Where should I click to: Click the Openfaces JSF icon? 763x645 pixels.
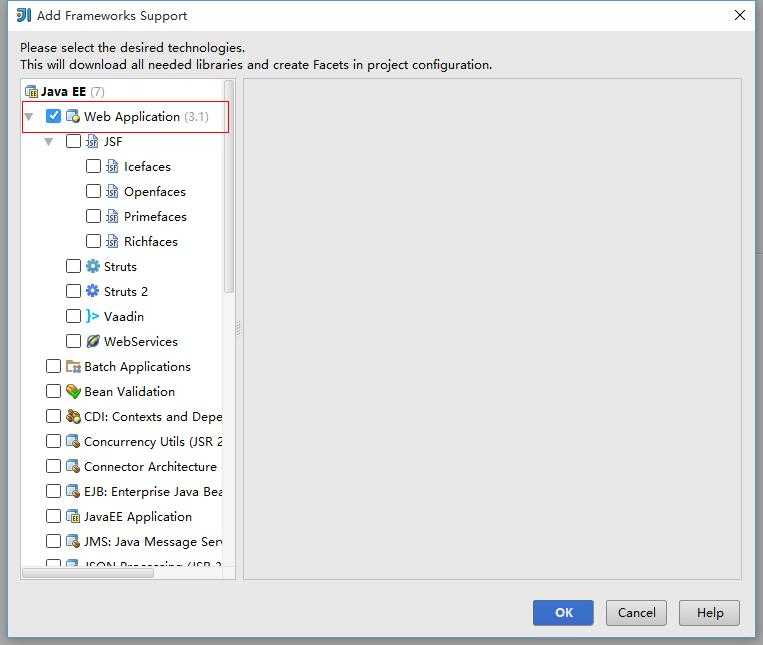pyautogui.click(x=112, y=192)
